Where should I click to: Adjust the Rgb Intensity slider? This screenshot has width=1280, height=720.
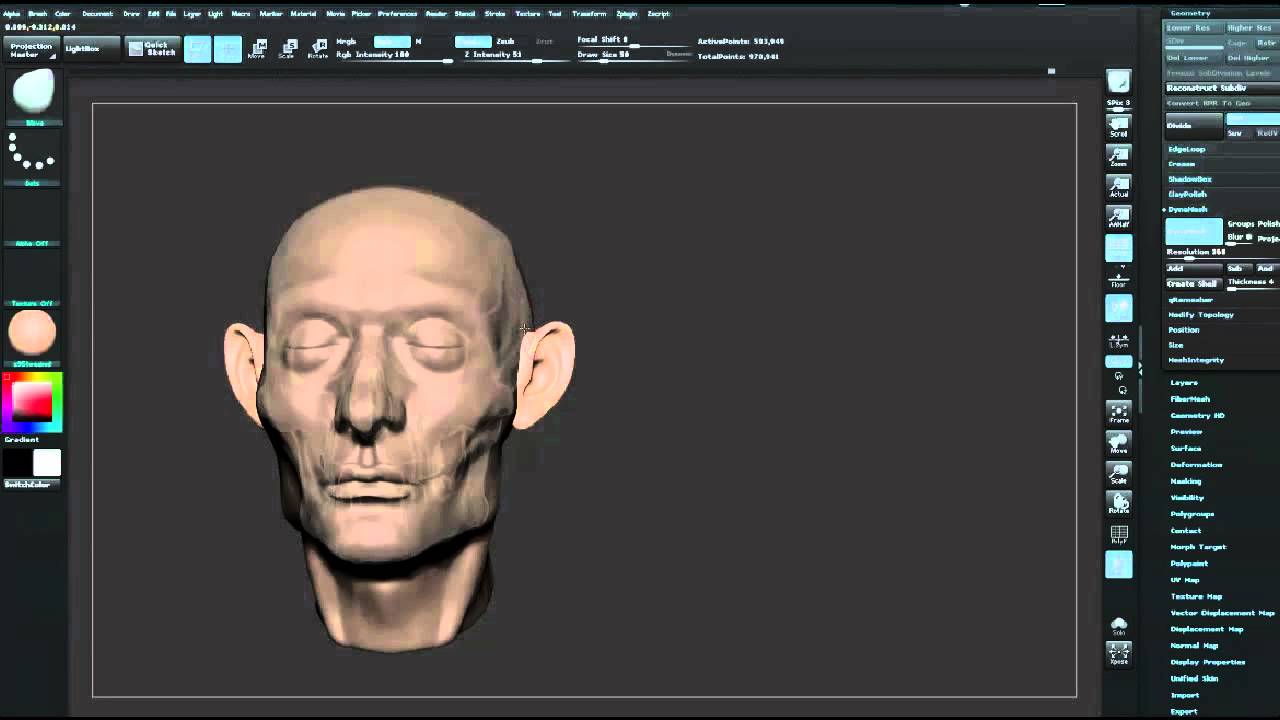pyautogui.click(x=394, y=56)
